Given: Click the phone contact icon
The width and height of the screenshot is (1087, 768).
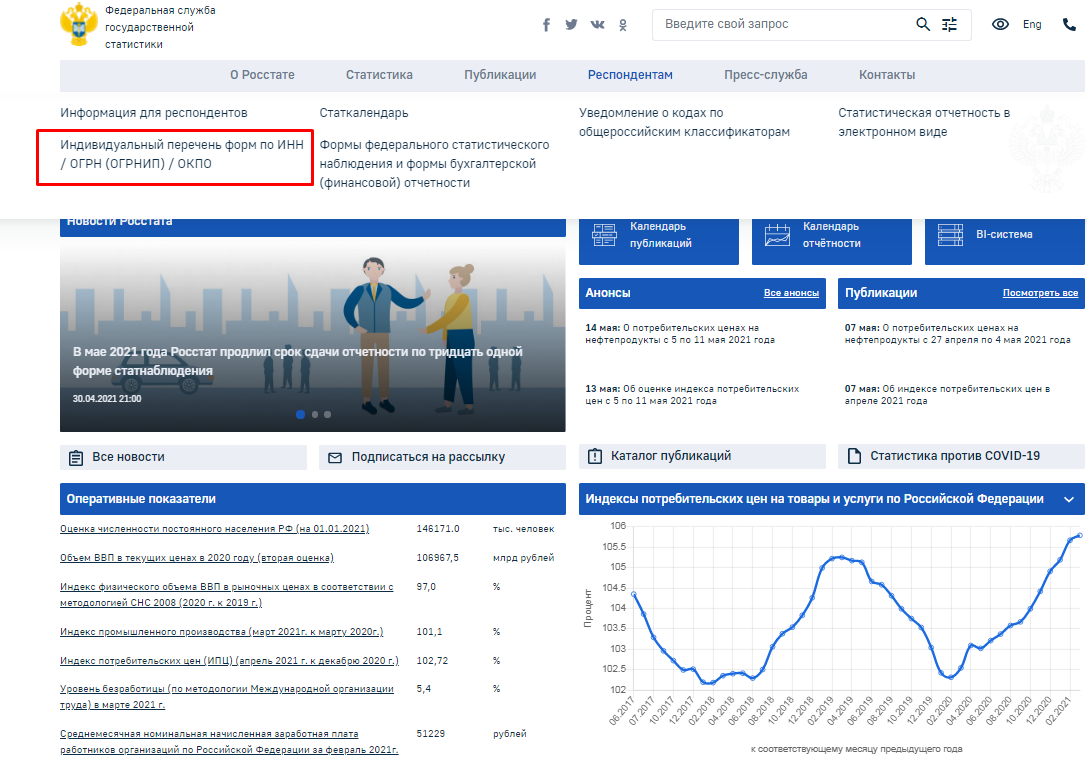Looking at the screenshot, I should coord(1069,25).
